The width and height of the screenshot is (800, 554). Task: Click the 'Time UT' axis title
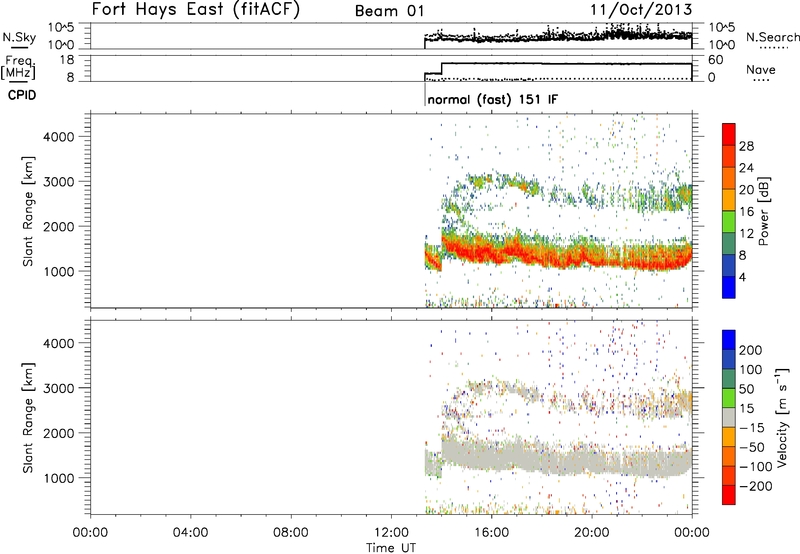391,547
